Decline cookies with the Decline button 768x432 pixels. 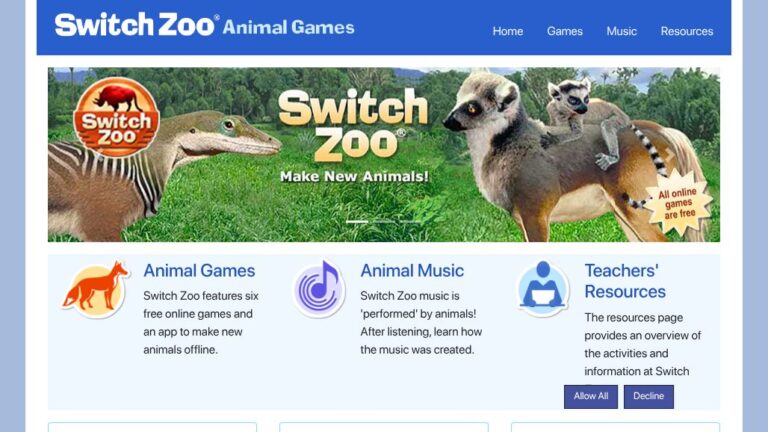(x=648, y=396)
